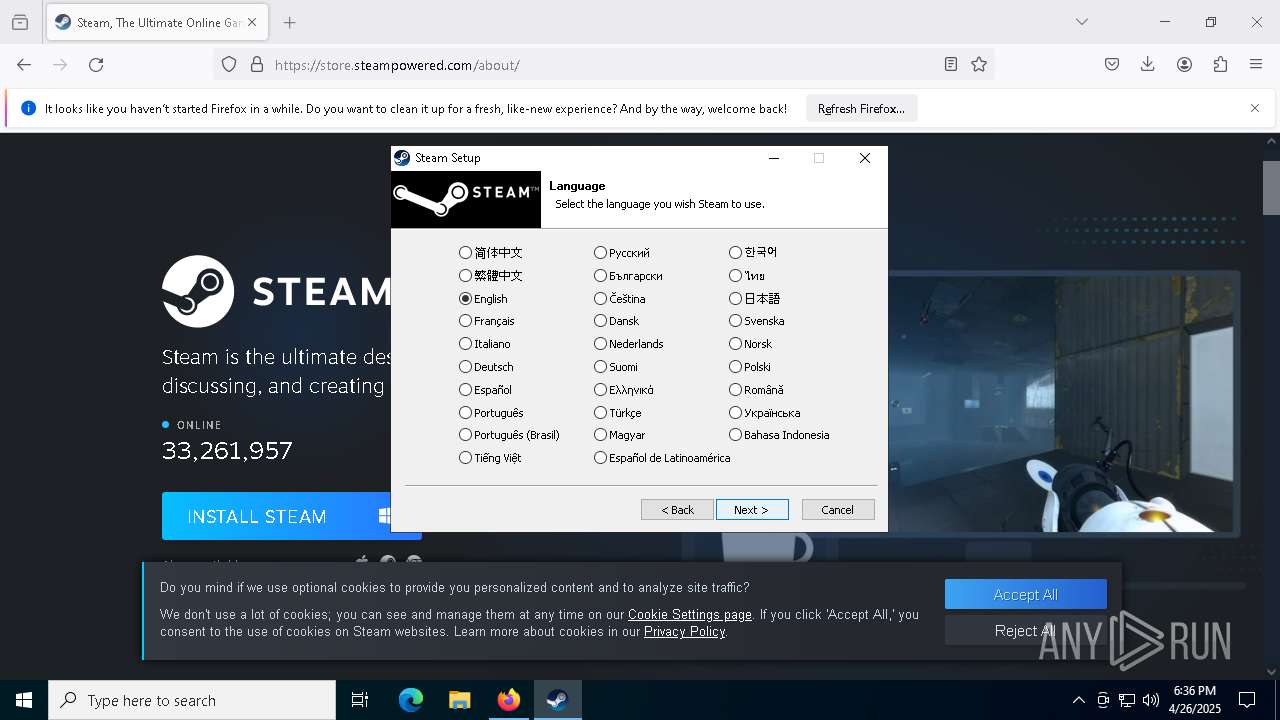Go back in Firefox

coord(24,64)
